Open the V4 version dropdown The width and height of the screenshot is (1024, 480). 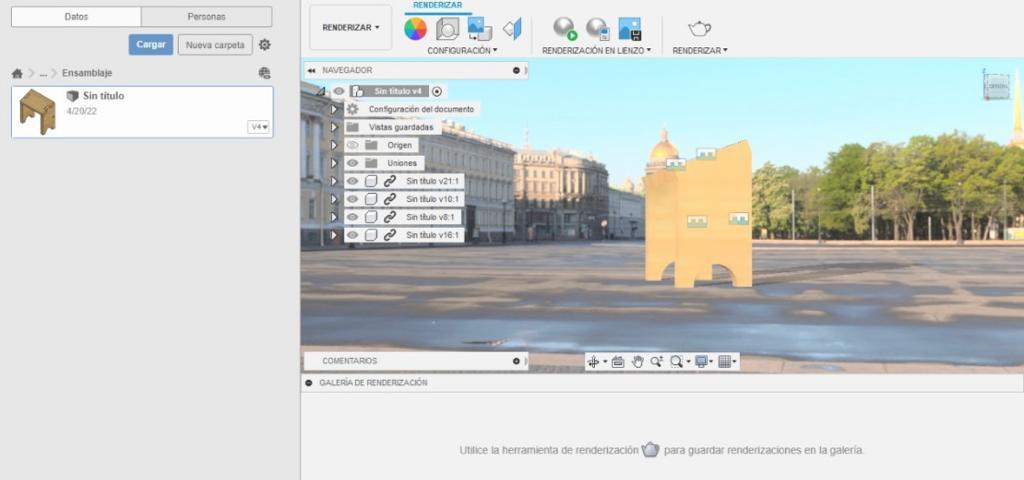259,127
